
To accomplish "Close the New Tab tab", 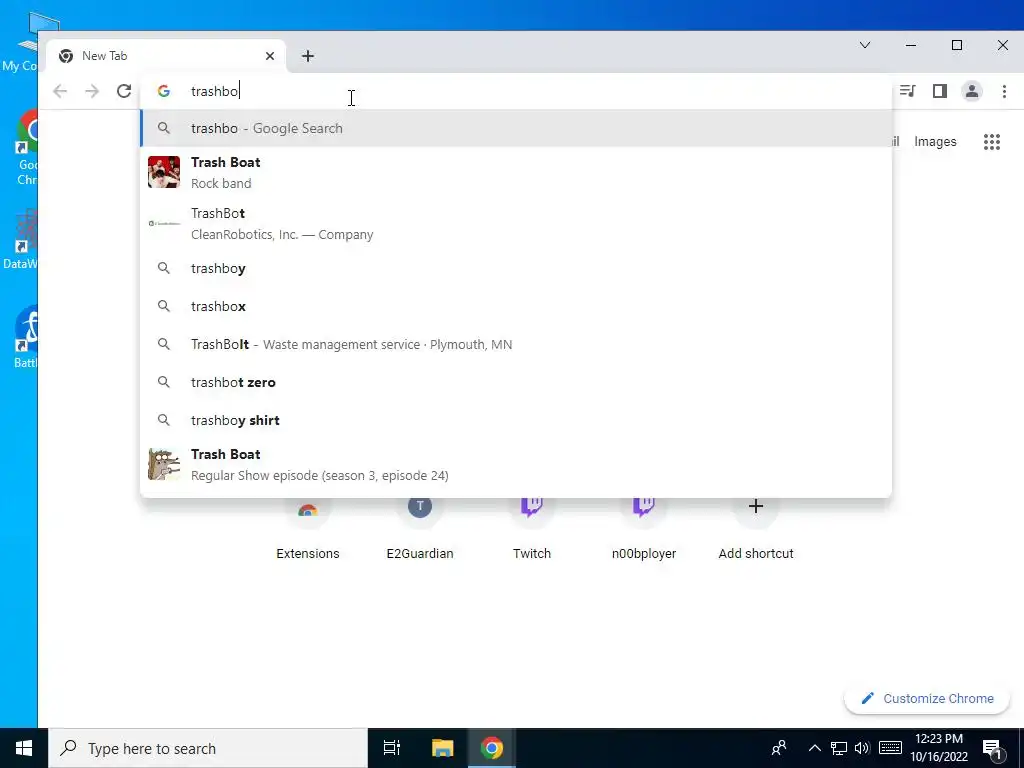I will pos(270,56).
